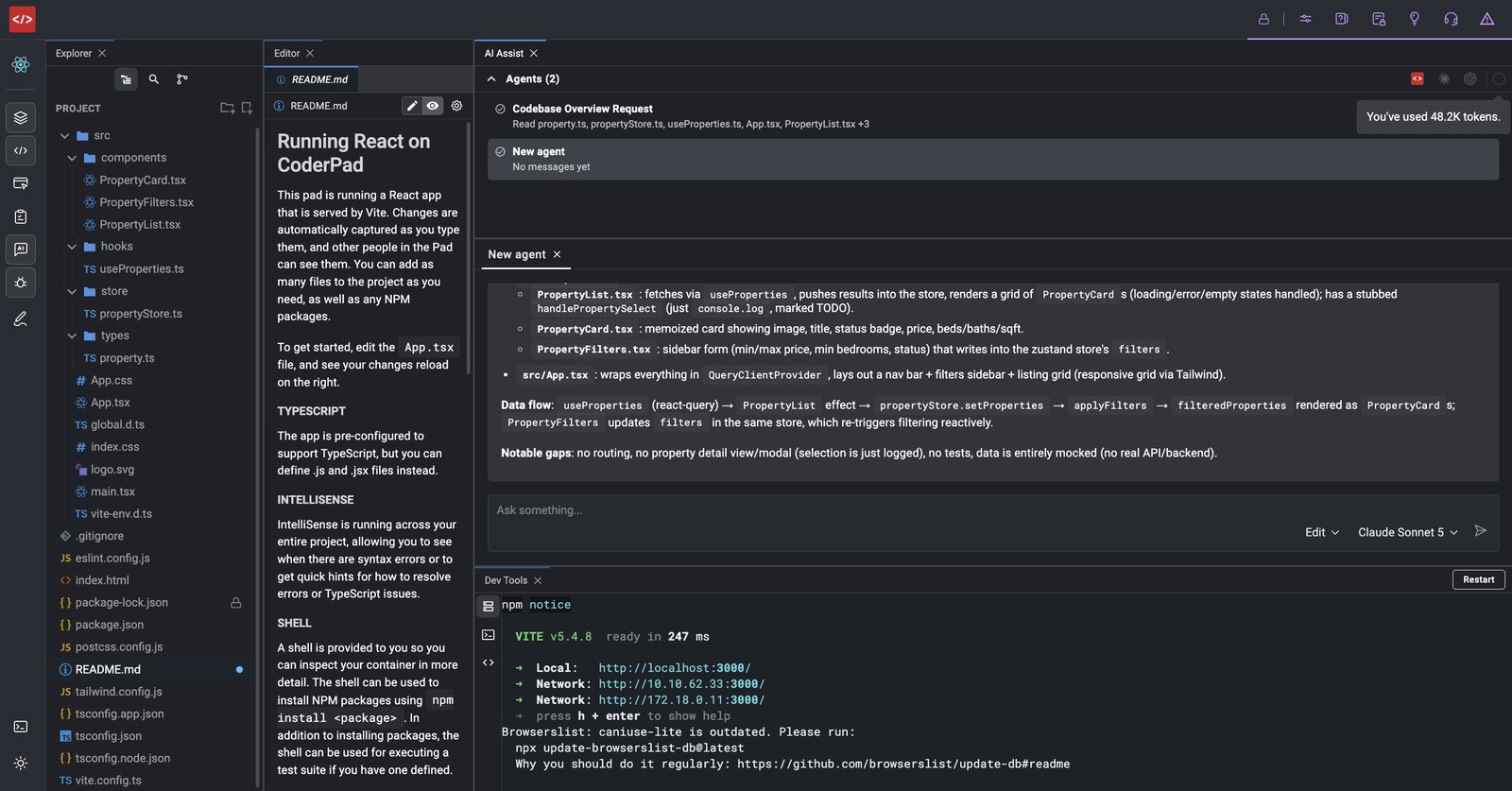Open PropertyCard.tsx in file tree

click(x=143, y=181)
